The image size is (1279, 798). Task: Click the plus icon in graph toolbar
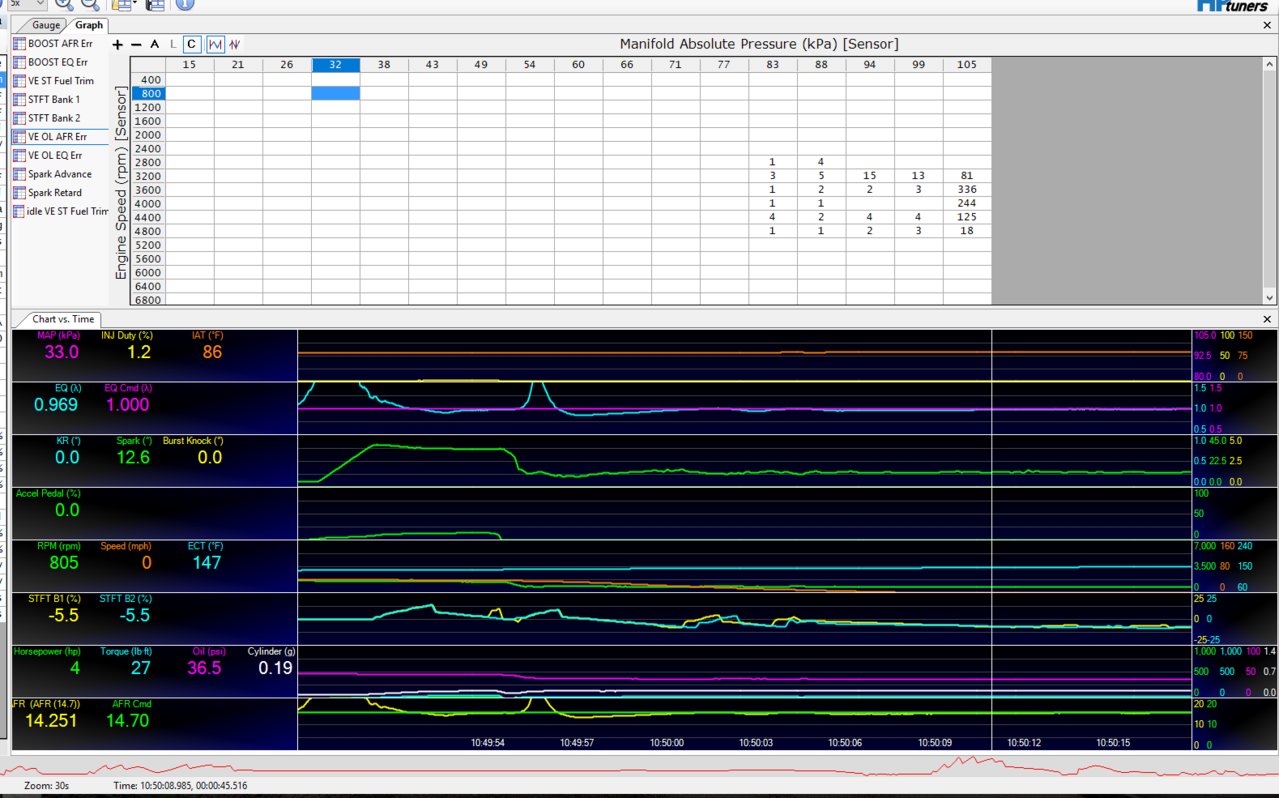tap(118, 44)
